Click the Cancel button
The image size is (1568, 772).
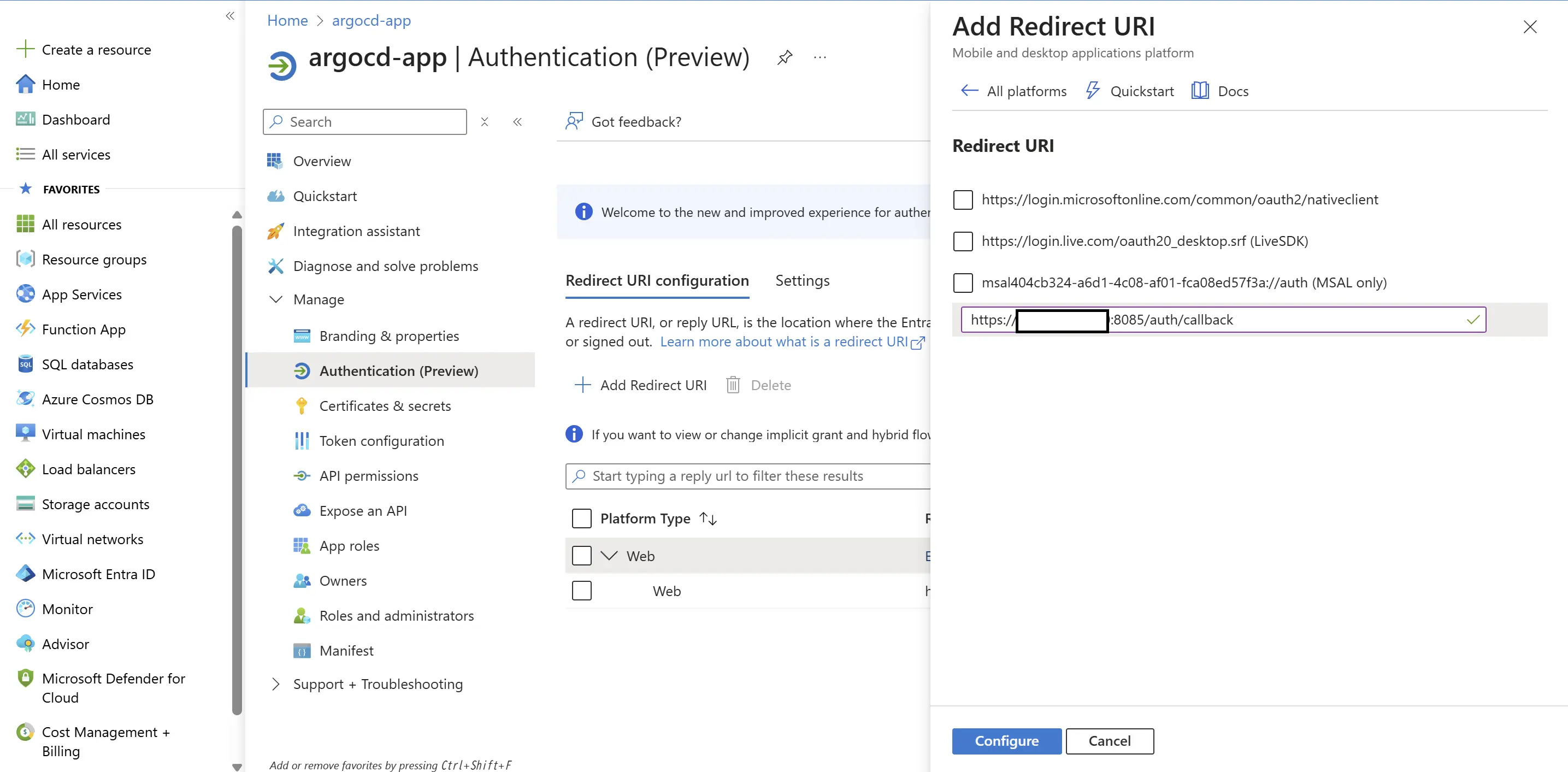pos(1109,740)
